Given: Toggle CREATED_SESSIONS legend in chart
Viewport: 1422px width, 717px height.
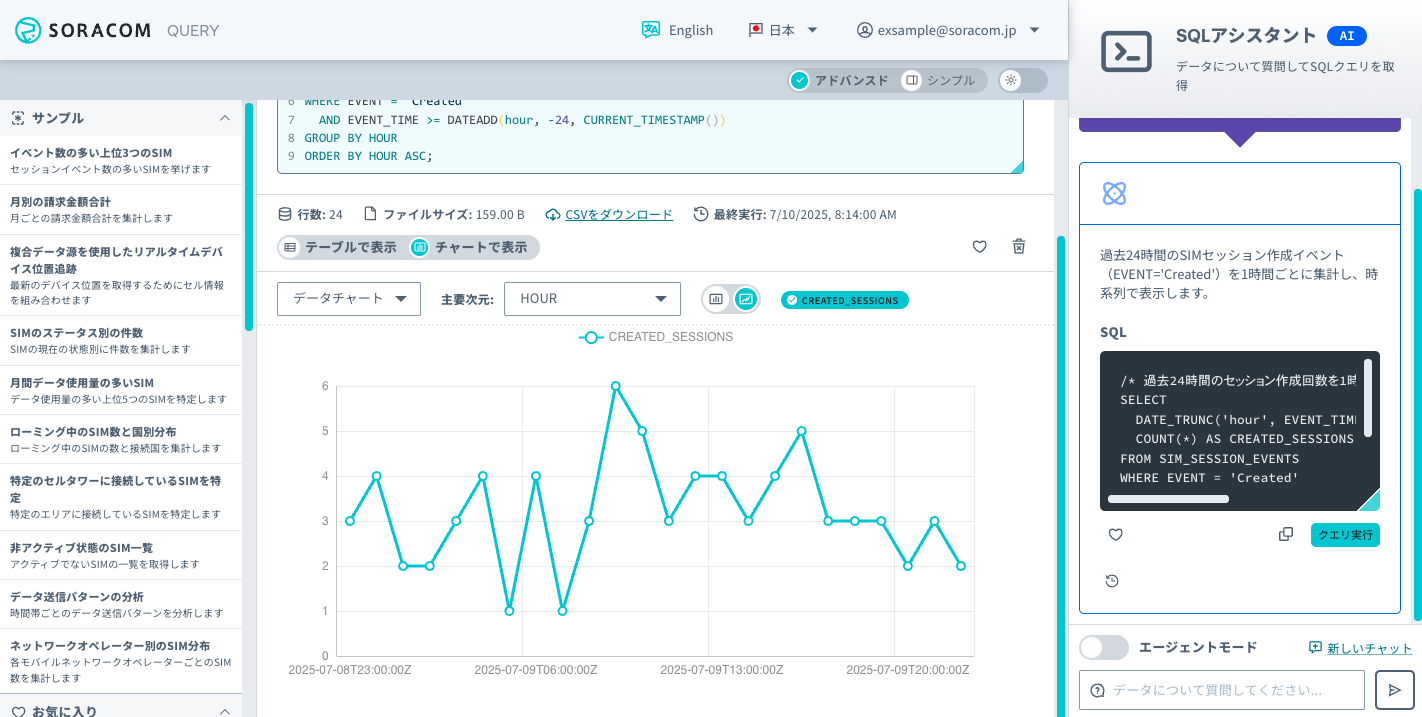Looking at the screenshot, I should click(x=656, y=337).
